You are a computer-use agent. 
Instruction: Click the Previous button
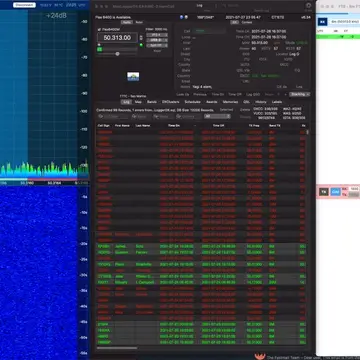coord(200,95)
